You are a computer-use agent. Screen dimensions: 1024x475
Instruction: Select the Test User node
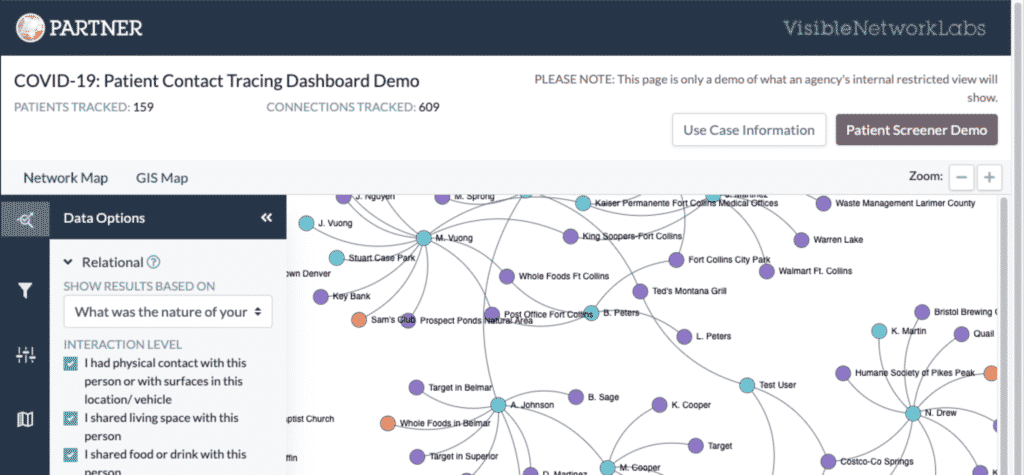click(x=747, y=385)
